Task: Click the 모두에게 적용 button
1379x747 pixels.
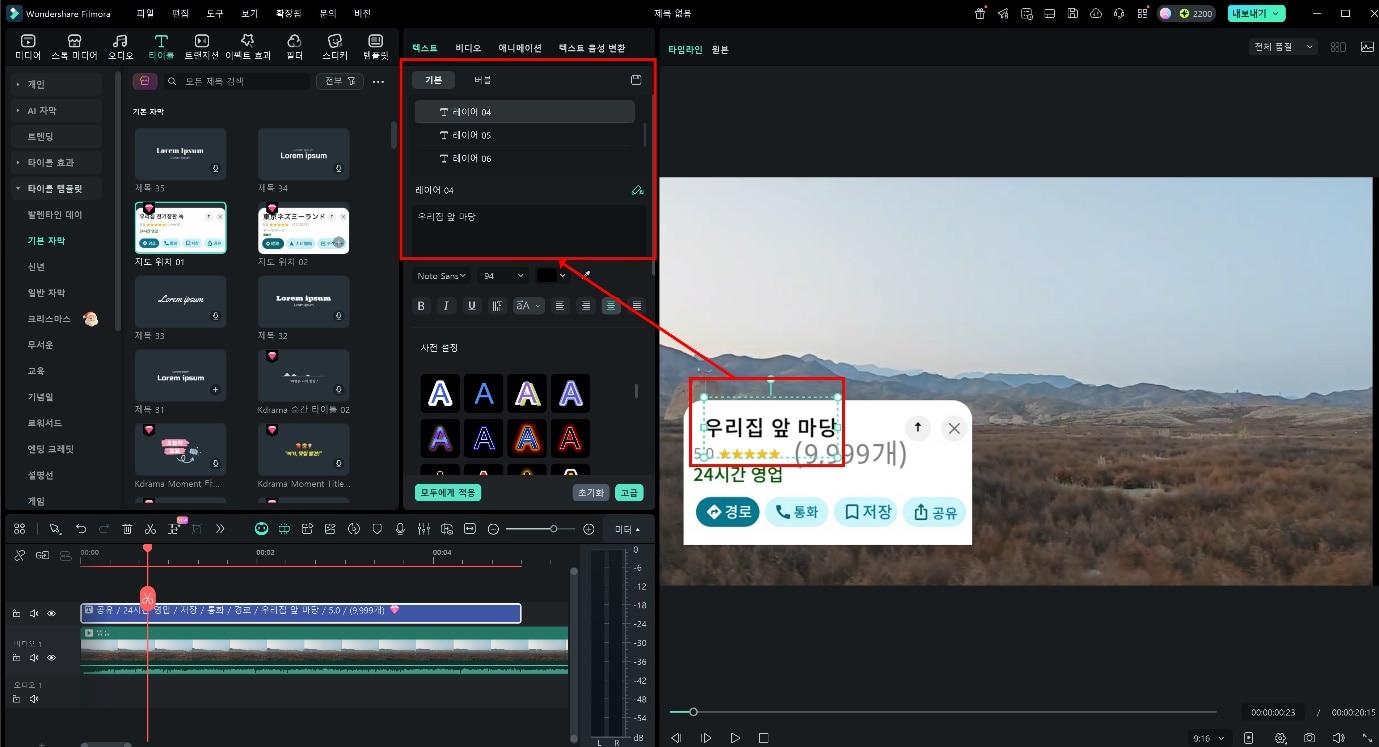Action: tap(446, 492)
